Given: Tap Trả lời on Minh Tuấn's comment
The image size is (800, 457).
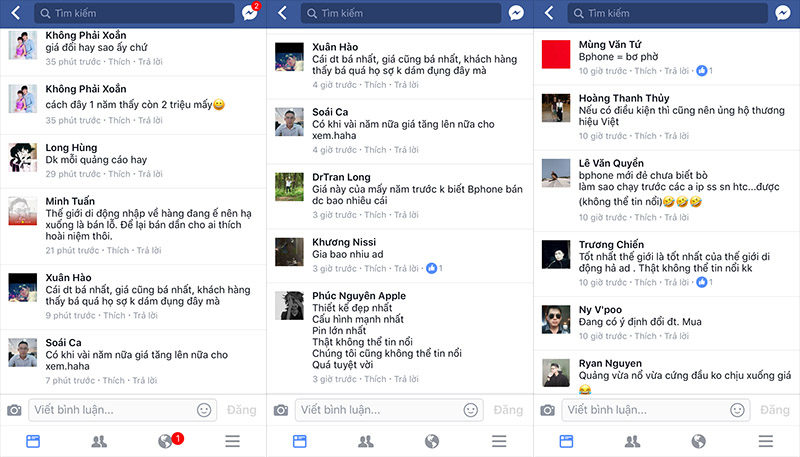Looking at the screenshot, I should click(149, 250).
